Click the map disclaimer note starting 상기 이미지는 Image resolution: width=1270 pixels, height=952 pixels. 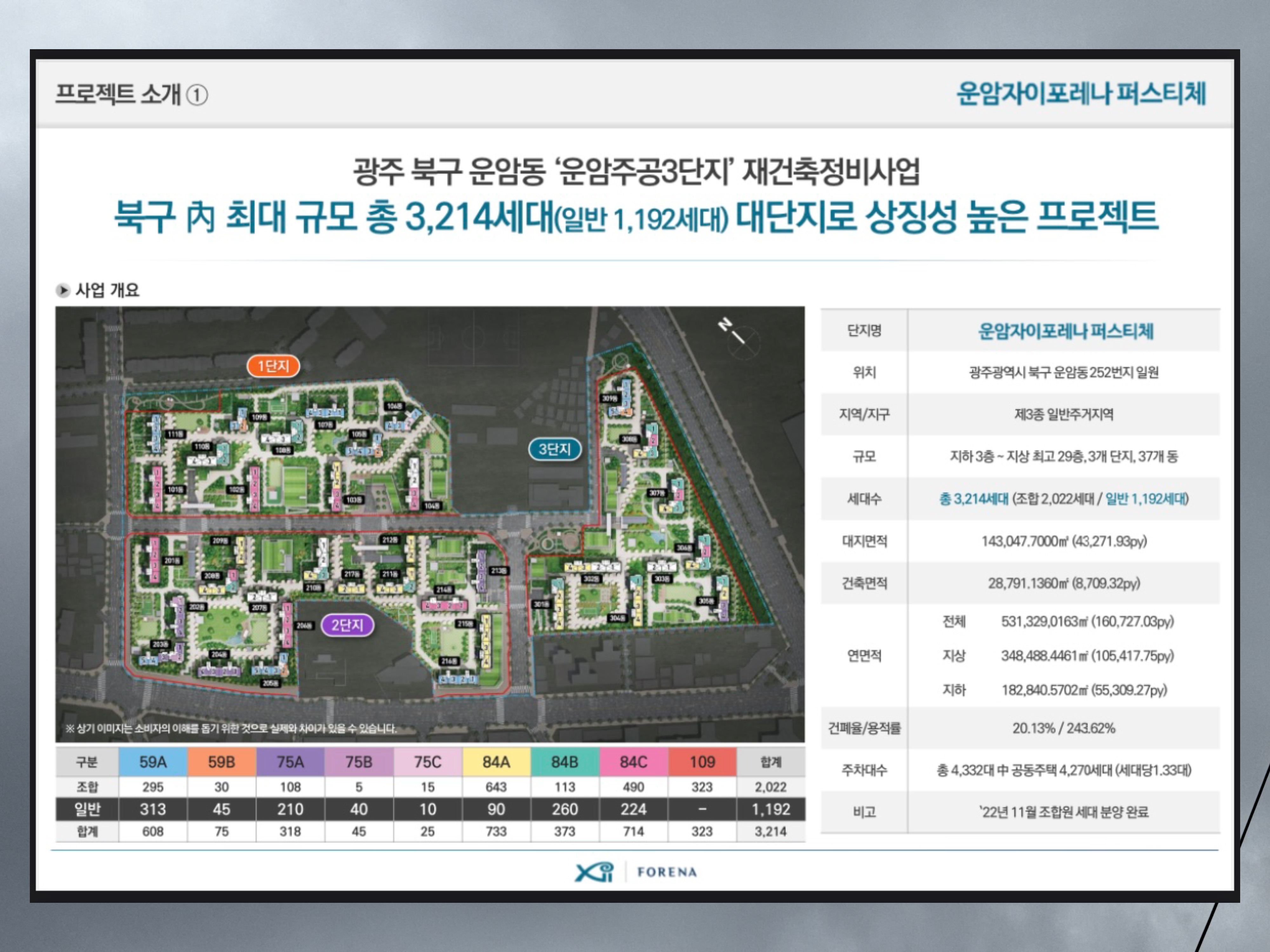(231, 729)
